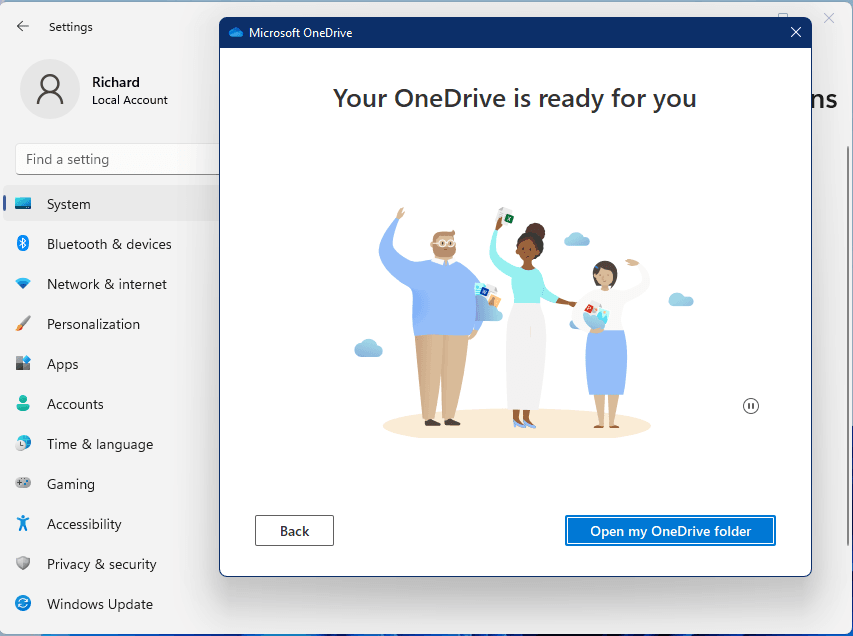
Task: Click the Accounts person icon
Action: (x=23, y=403)
